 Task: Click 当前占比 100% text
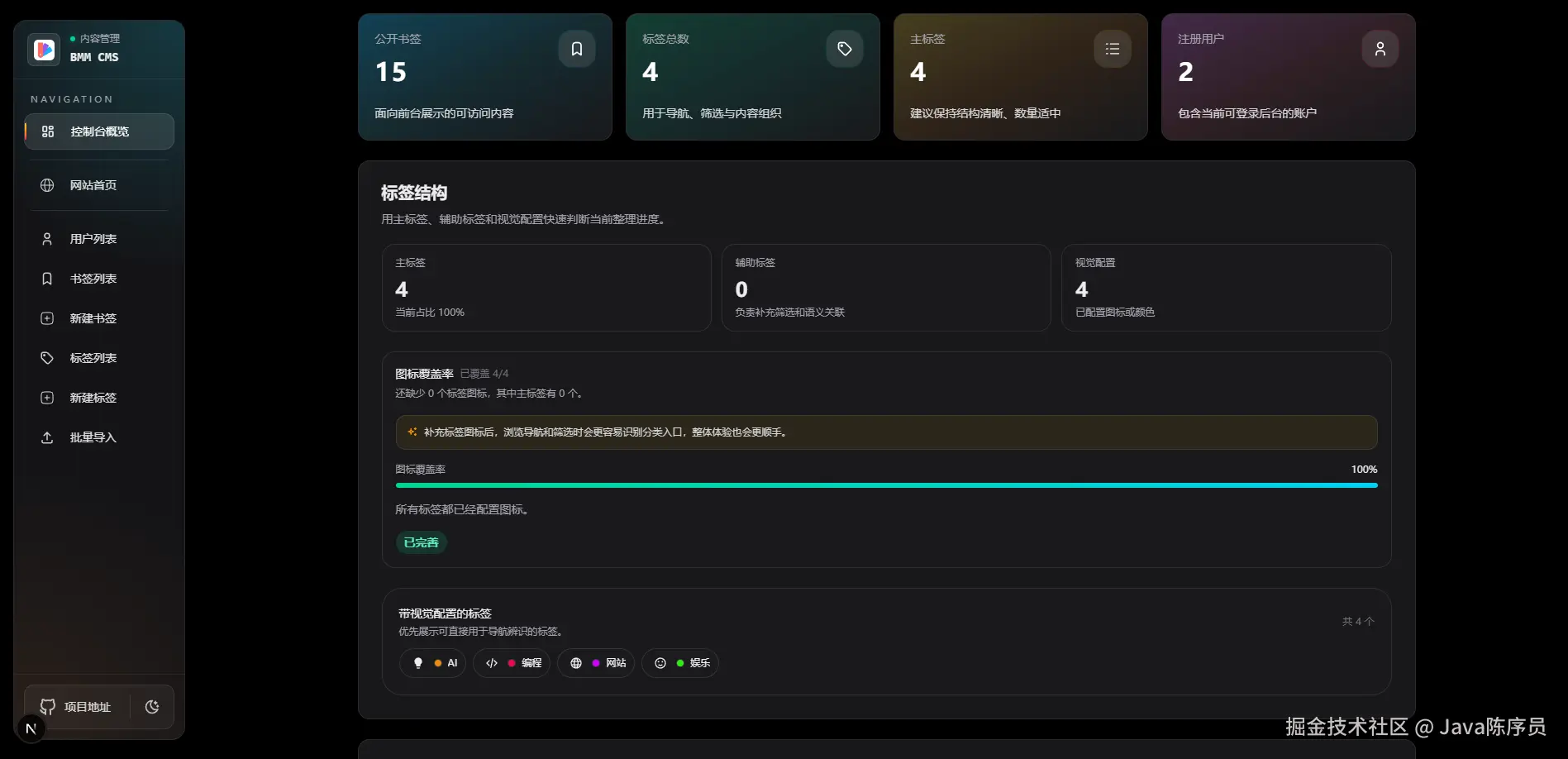(430, 313)
